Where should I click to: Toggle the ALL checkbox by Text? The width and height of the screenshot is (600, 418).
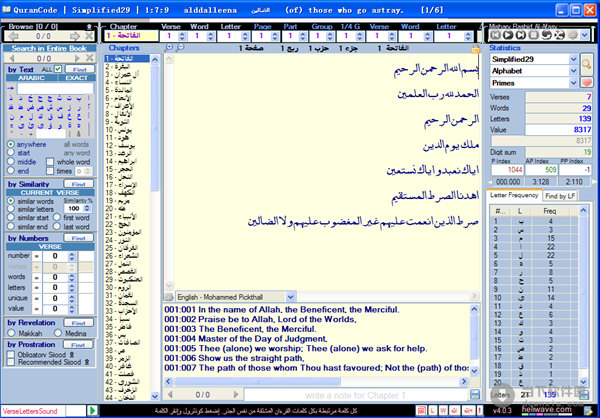point(58,69)
